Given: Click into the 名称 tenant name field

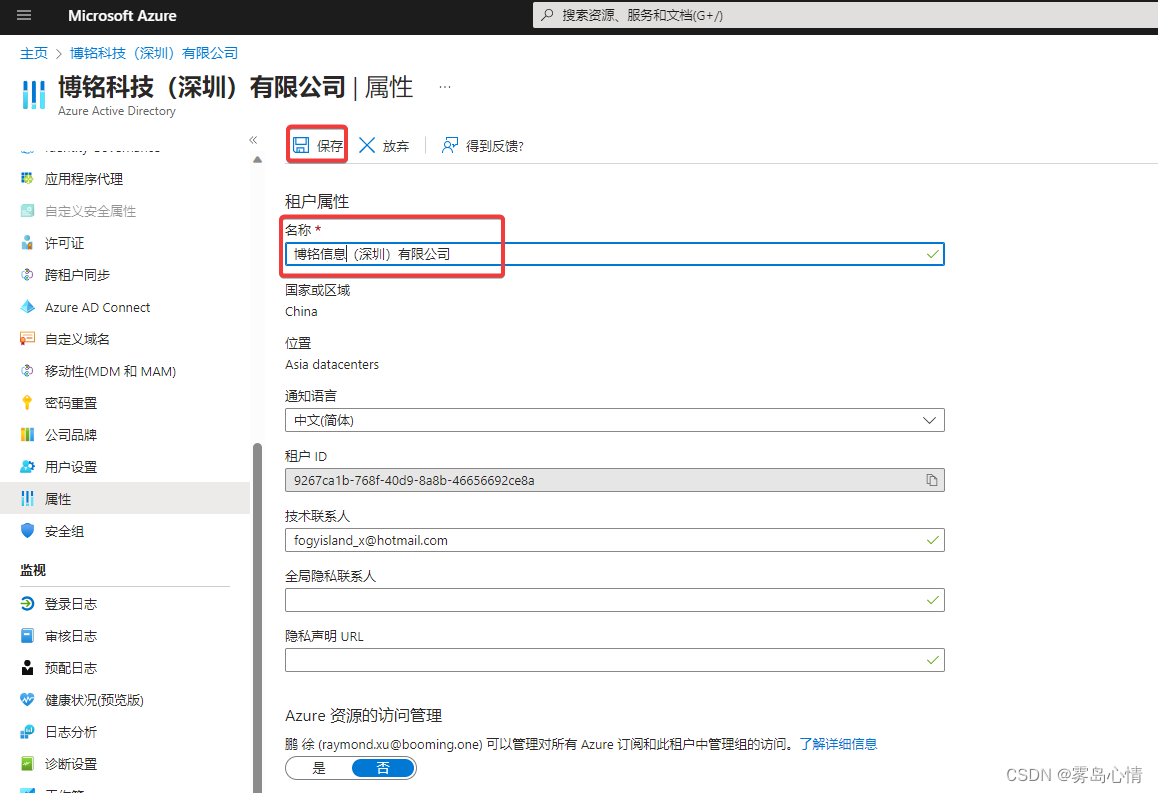Looking at the screenshot, I should (614, 254).
